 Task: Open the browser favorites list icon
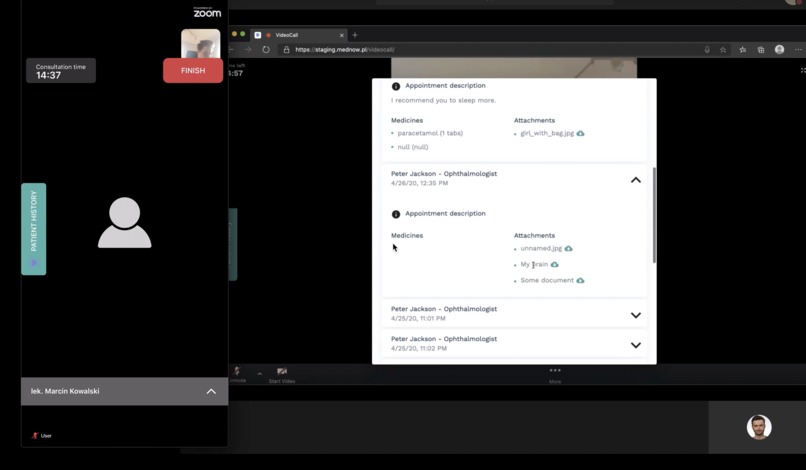click(743, 50)
